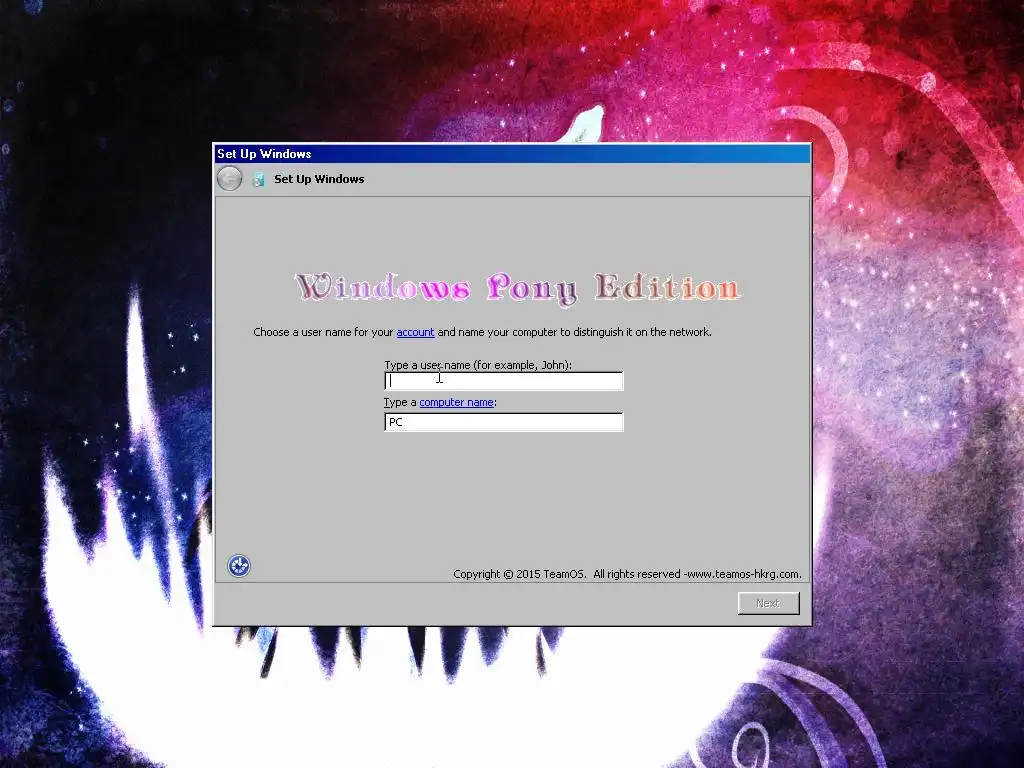Open the 'computer name' help link
1024x768 pixels.
[456, 402]
